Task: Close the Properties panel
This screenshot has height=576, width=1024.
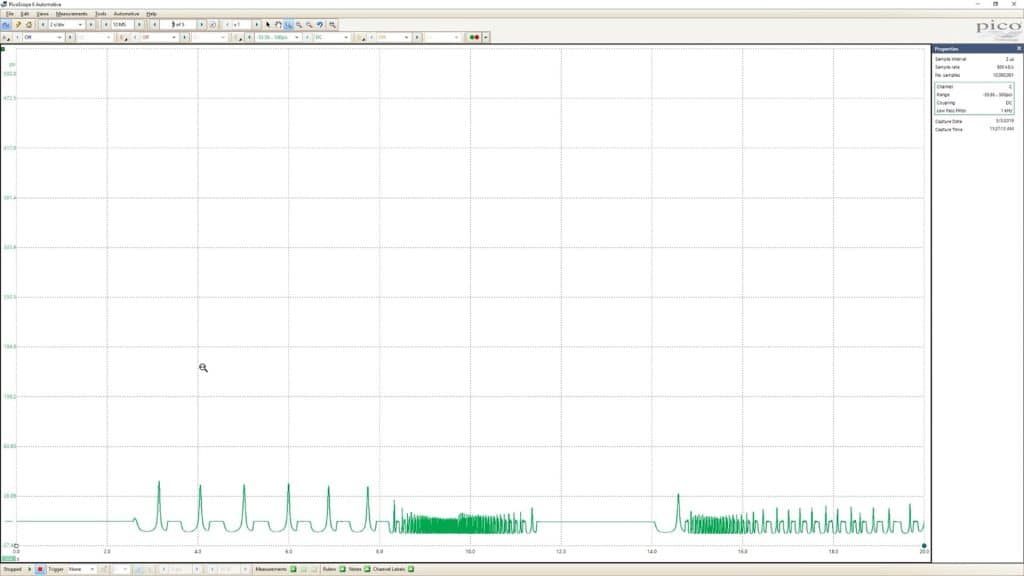Action: (x=1018, y=49)
